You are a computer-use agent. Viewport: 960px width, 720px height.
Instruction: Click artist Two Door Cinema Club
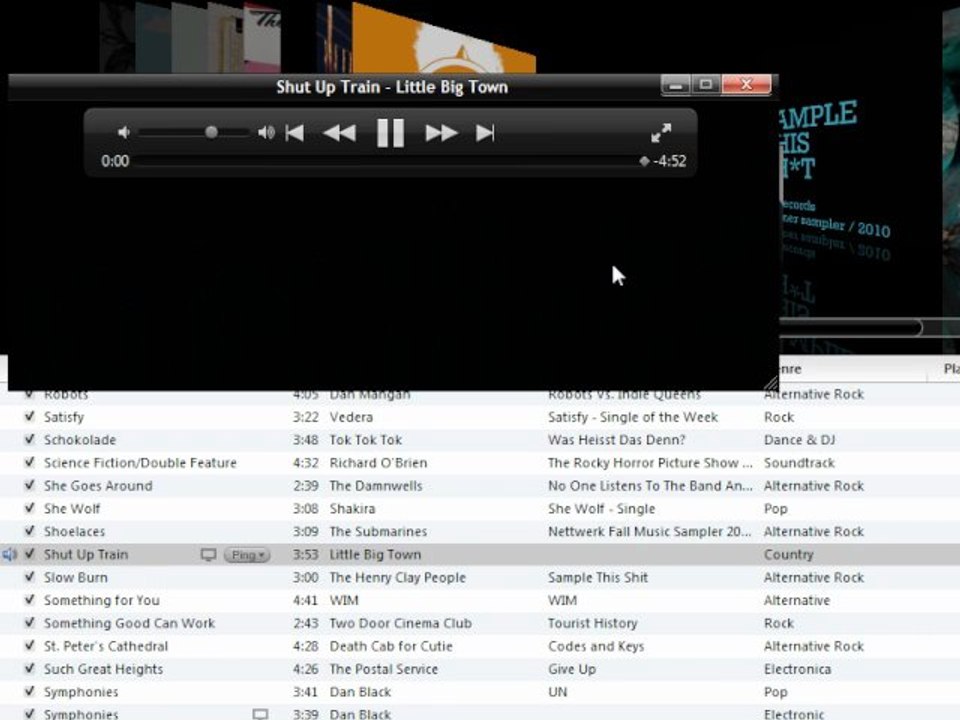(400, 623)
